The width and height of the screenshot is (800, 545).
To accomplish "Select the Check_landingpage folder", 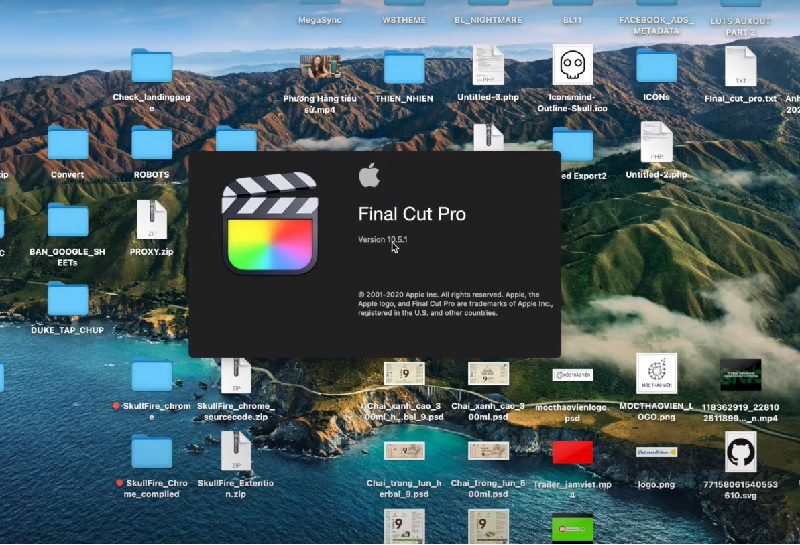I will point(152,66).
